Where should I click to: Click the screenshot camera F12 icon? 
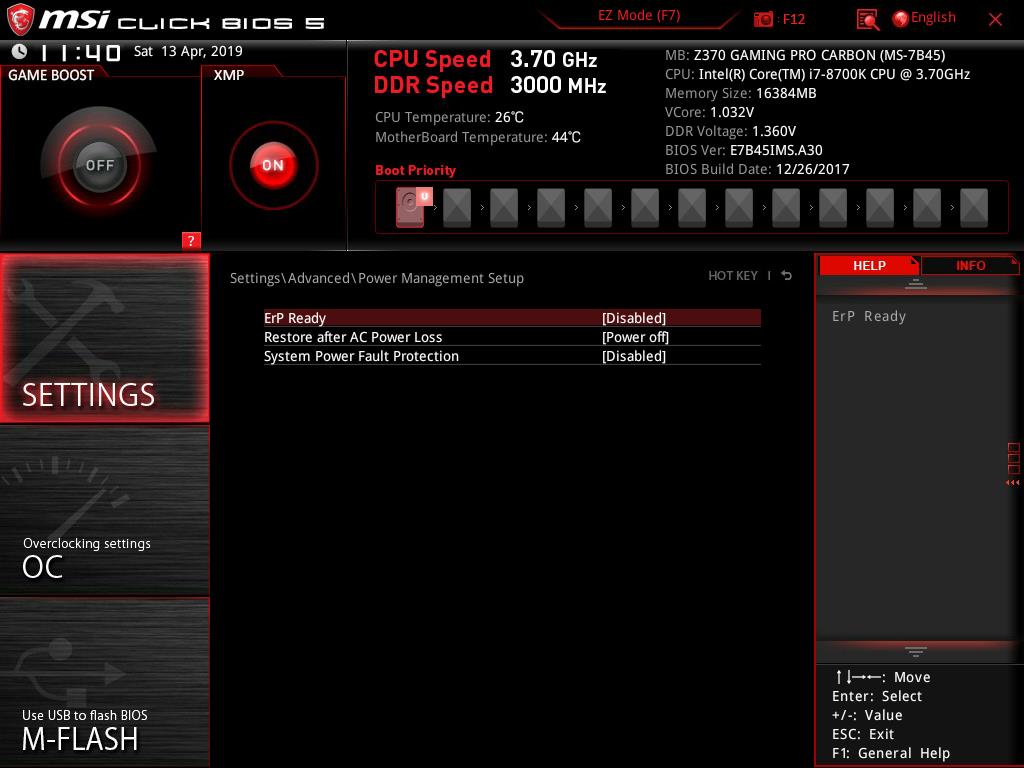click(x=763, y=20)
